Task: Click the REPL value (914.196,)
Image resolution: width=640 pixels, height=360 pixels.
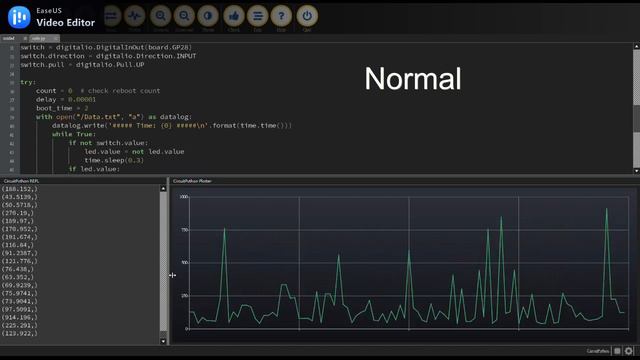Action: pyautogui.click(x=20, y=317)
